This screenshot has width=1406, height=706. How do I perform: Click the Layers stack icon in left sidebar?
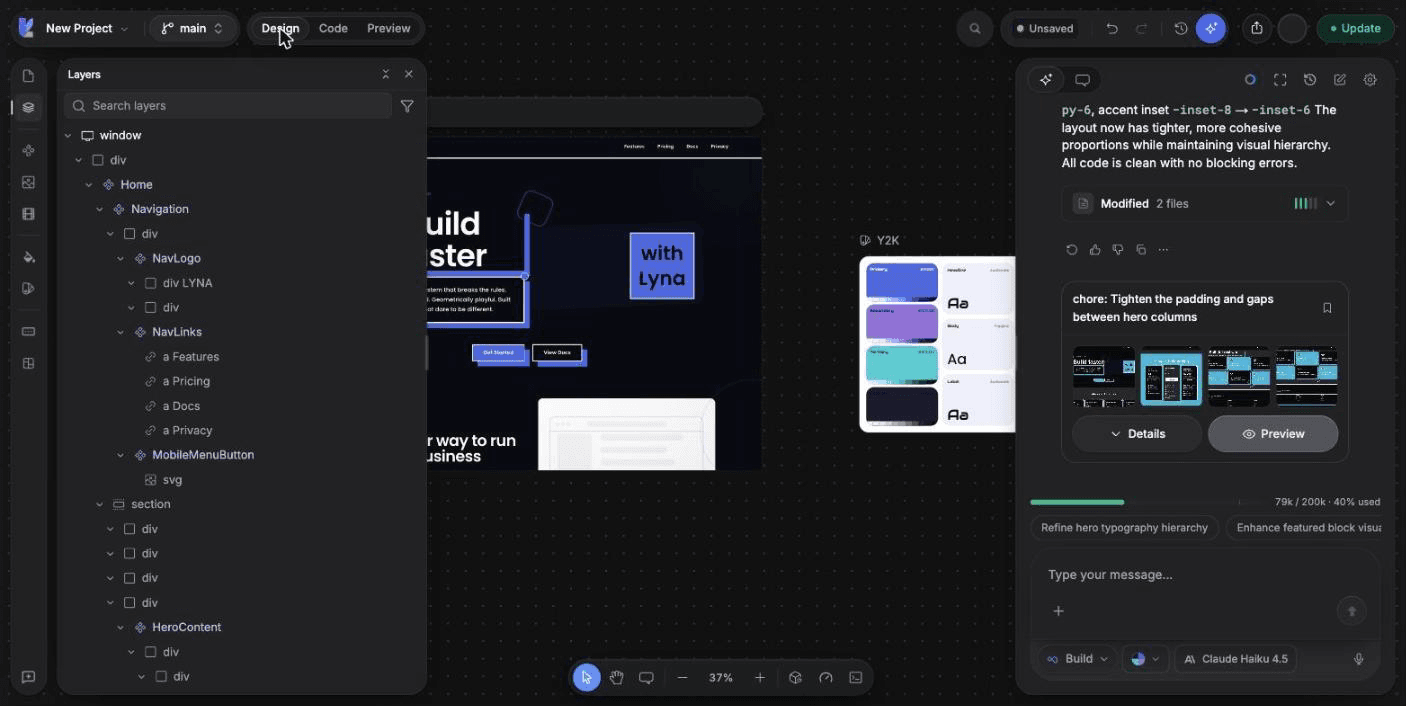tap(28, 107)
